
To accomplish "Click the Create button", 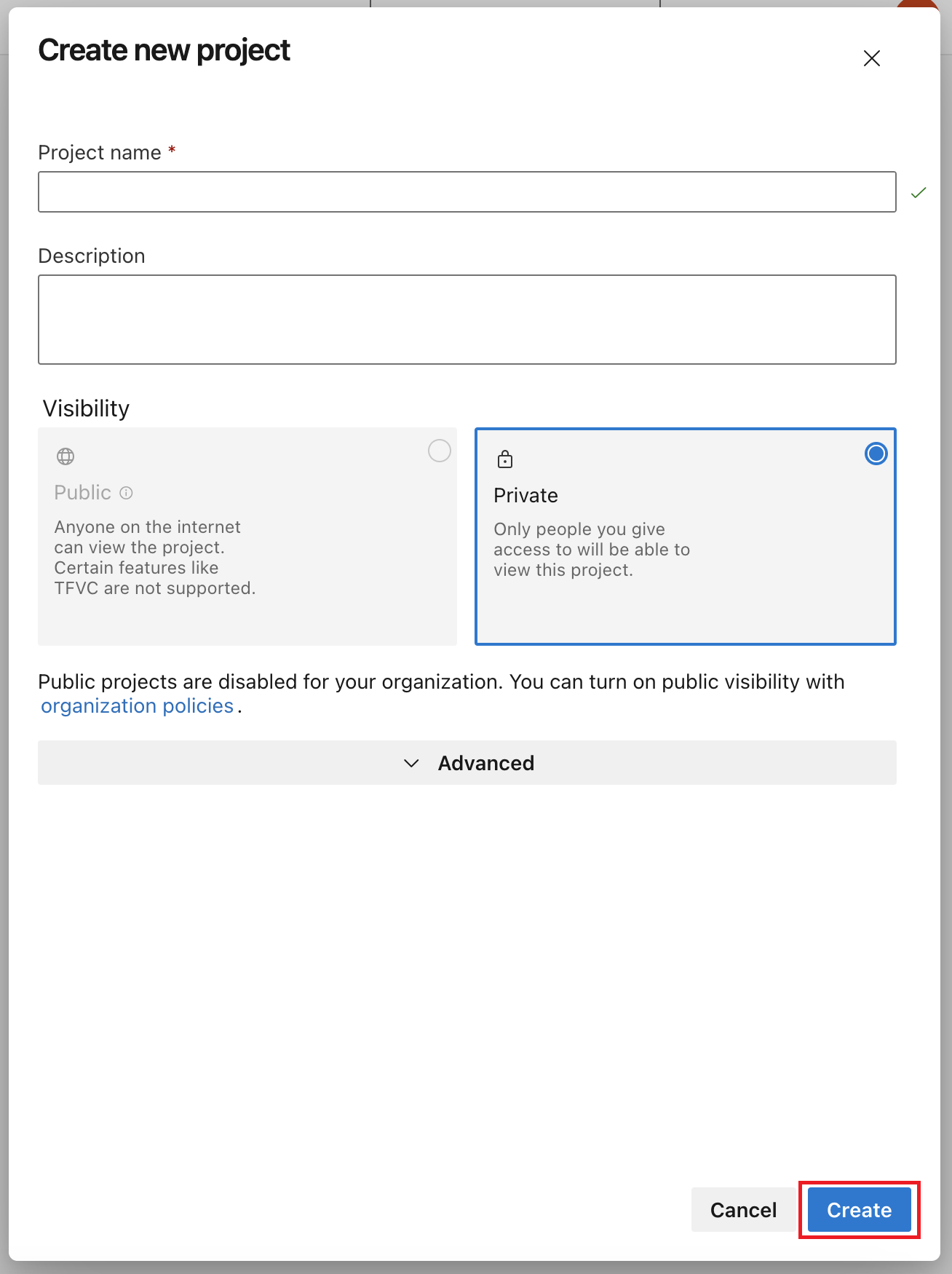I will (860, 1210).
